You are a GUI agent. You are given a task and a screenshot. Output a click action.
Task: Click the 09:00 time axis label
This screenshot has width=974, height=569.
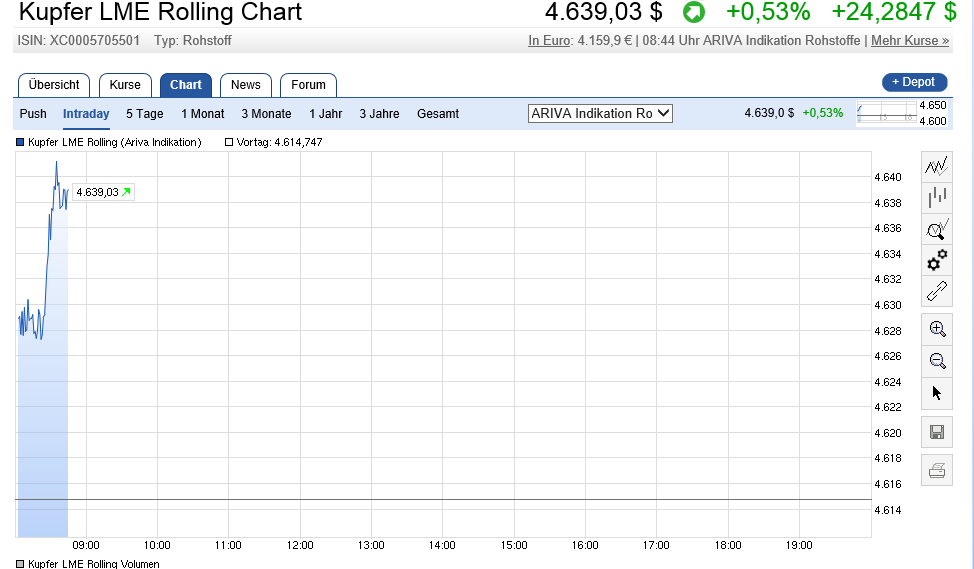tap(86, 545)
